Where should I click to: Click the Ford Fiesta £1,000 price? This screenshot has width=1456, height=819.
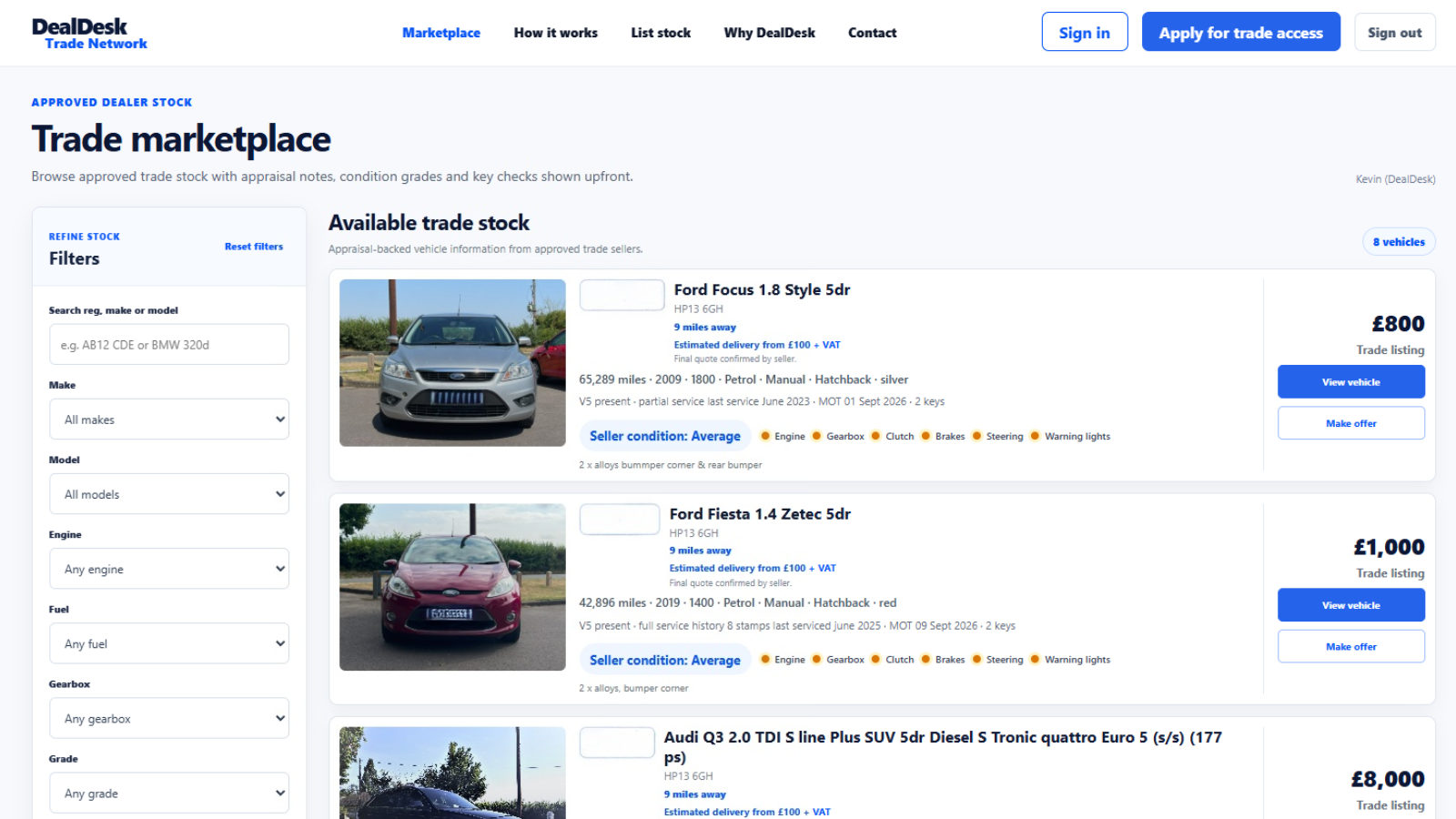pos(1390,547)
